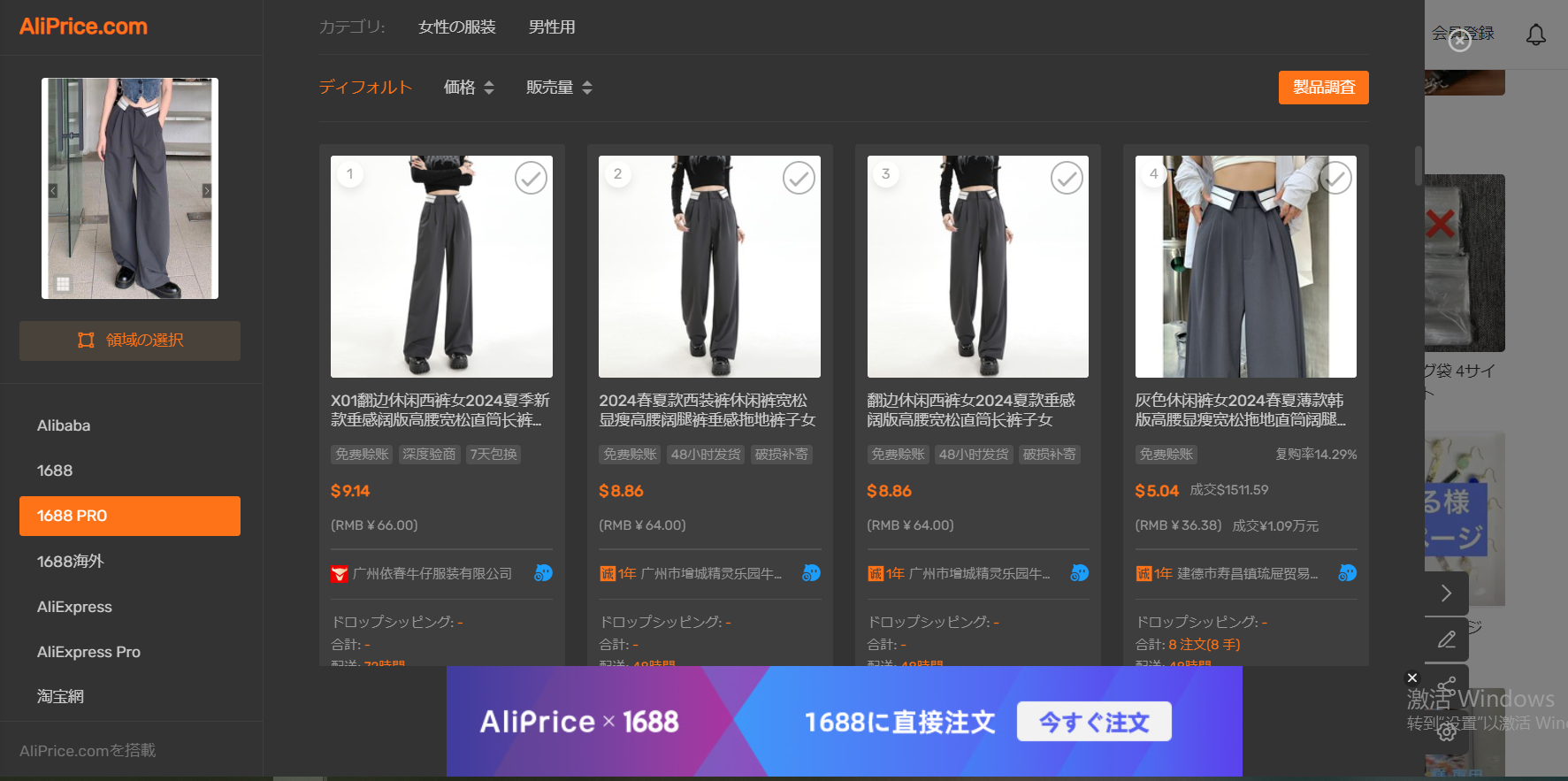
Task: Filter by category 女性の服装
Action: [x=457, y=27]
